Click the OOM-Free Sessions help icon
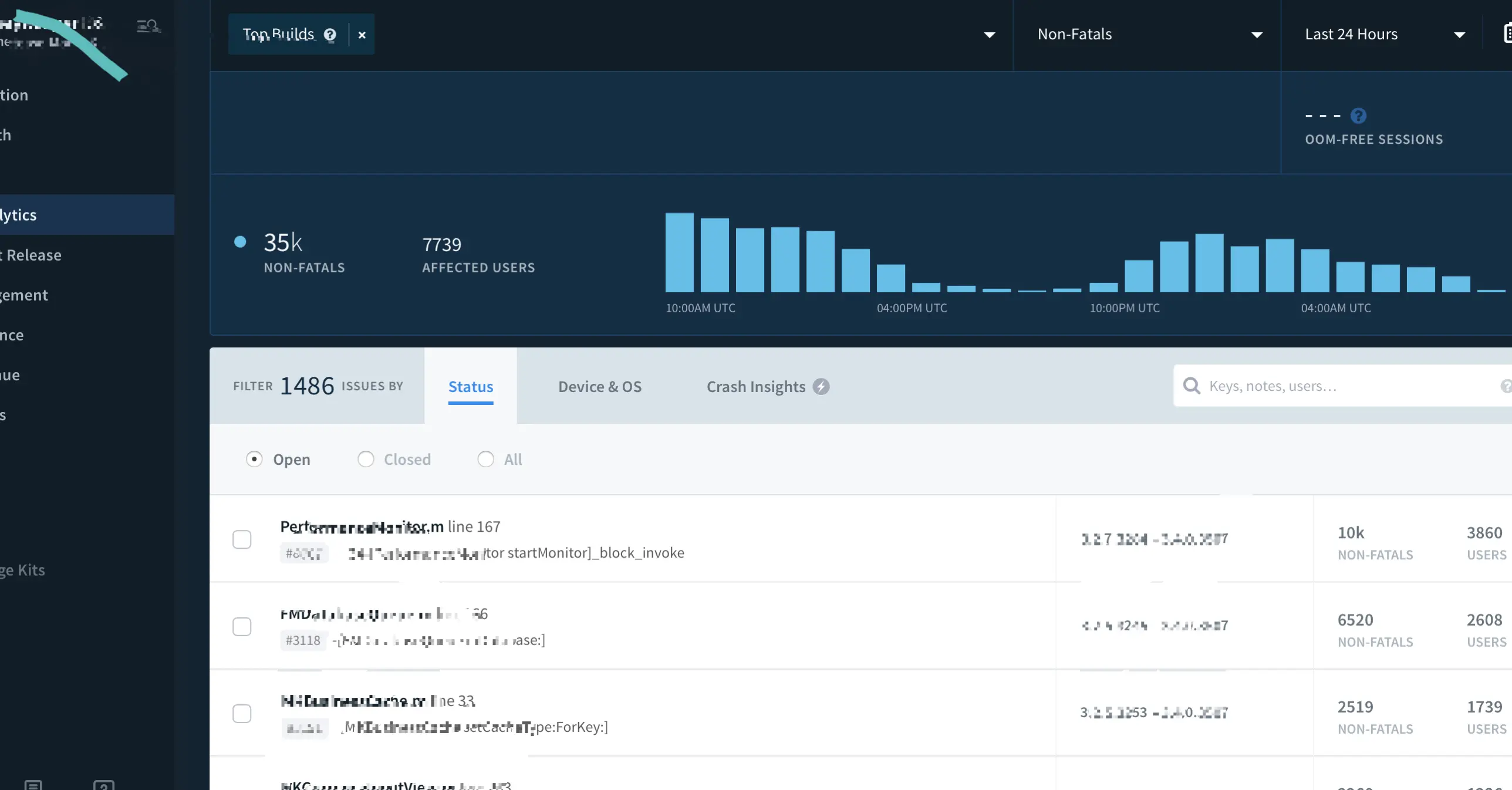The width and height of the screenshot is (1512, 790). click(1358, 116)
